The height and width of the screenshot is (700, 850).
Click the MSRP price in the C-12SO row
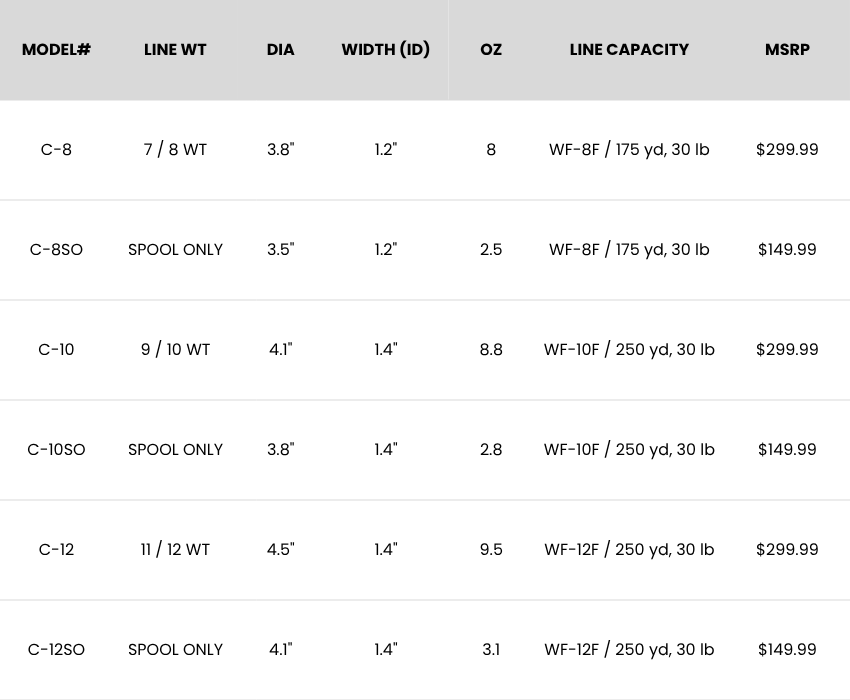[x=787, y=649]
